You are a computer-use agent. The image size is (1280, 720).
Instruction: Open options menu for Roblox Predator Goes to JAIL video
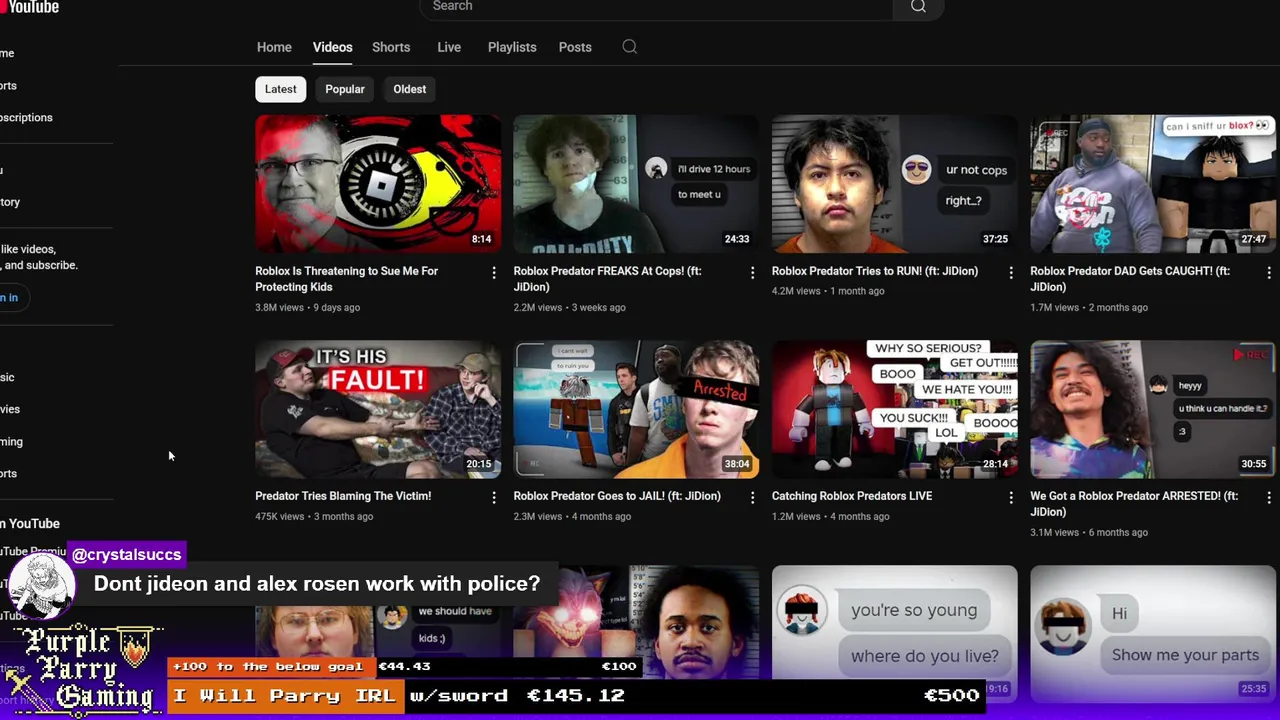point(752,497)
